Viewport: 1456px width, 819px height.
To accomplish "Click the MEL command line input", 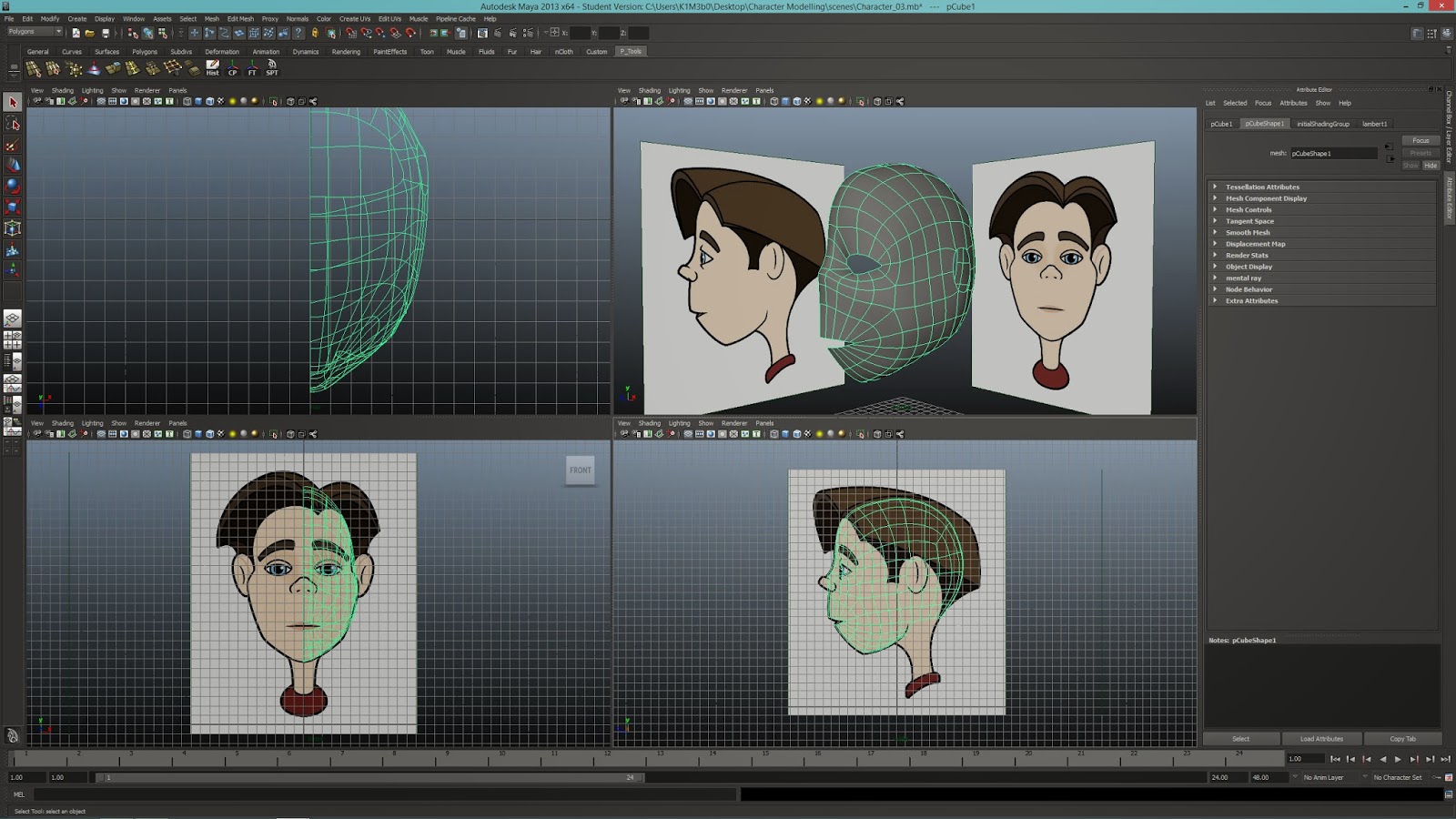I will (385, 794).
